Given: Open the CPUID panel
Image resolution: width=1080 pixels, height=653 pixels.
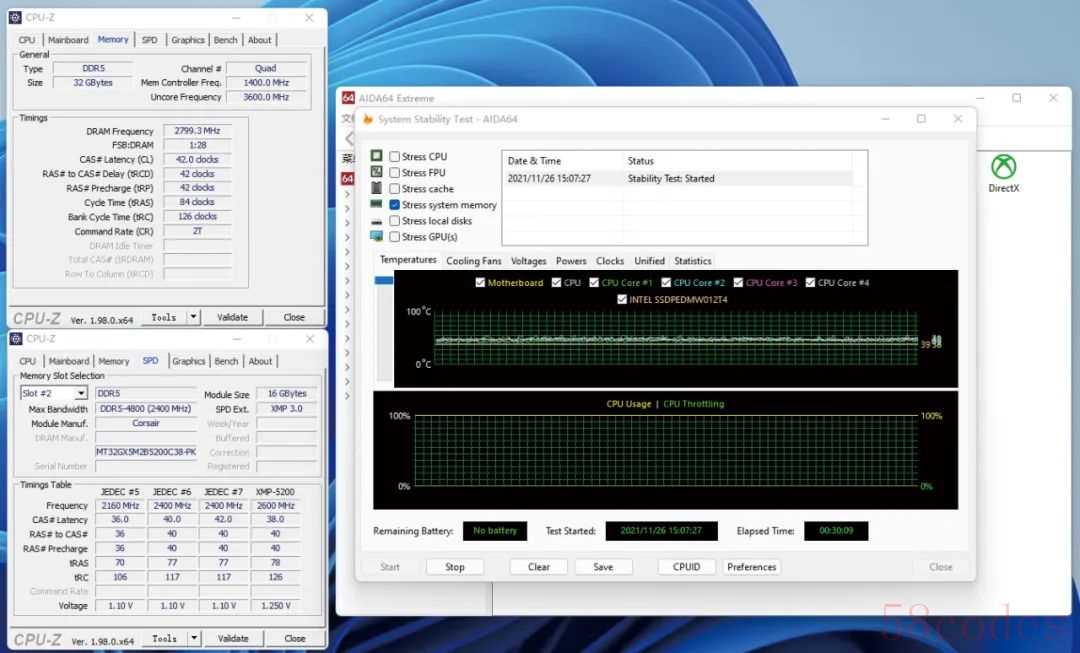Looking at the screenshot, I should [x=686, y=566].
